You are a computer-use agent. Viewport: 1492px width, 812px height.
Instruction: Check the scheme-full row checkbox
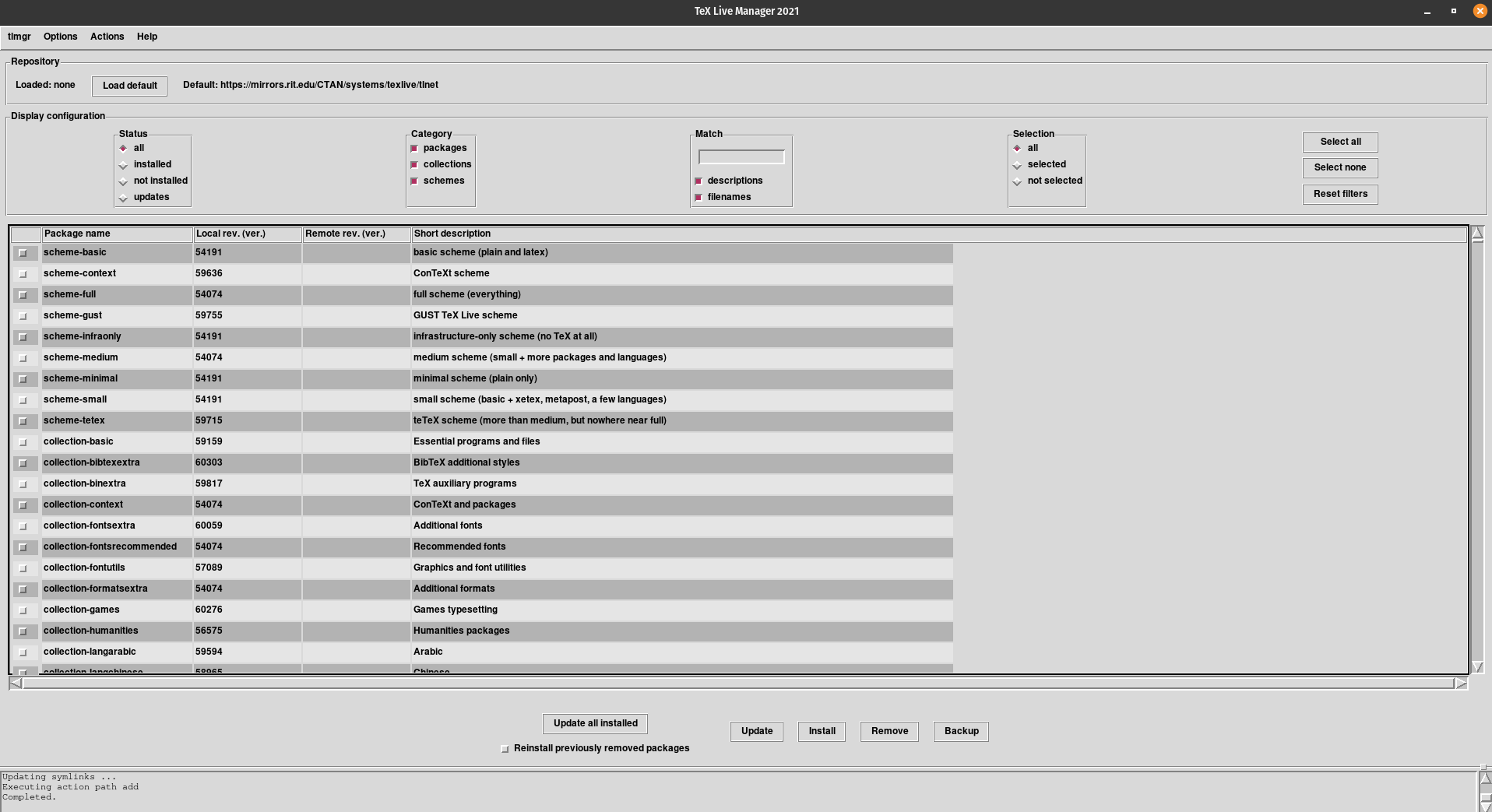(x=23, y=295)
